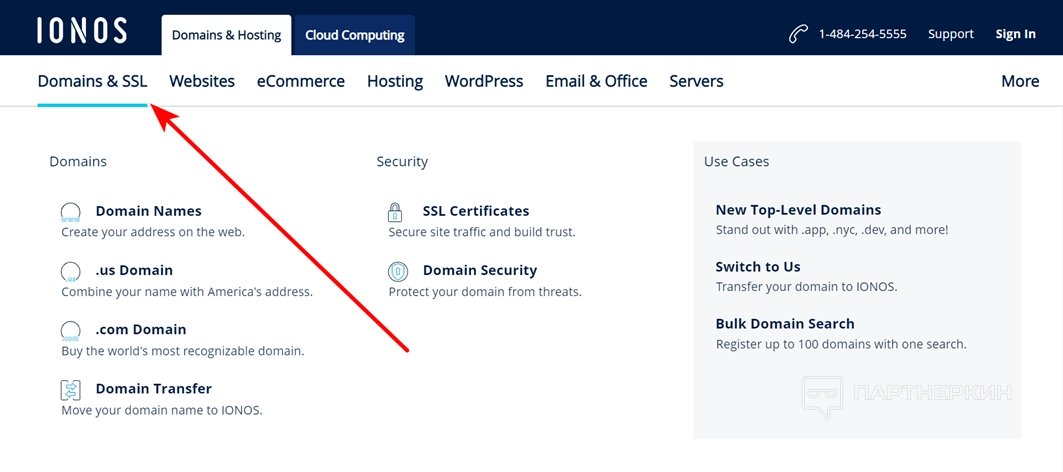The width and height of the screenshot is (1063, 472).
Task: Click the Domain Names globe icon
Action: [71, 212]
